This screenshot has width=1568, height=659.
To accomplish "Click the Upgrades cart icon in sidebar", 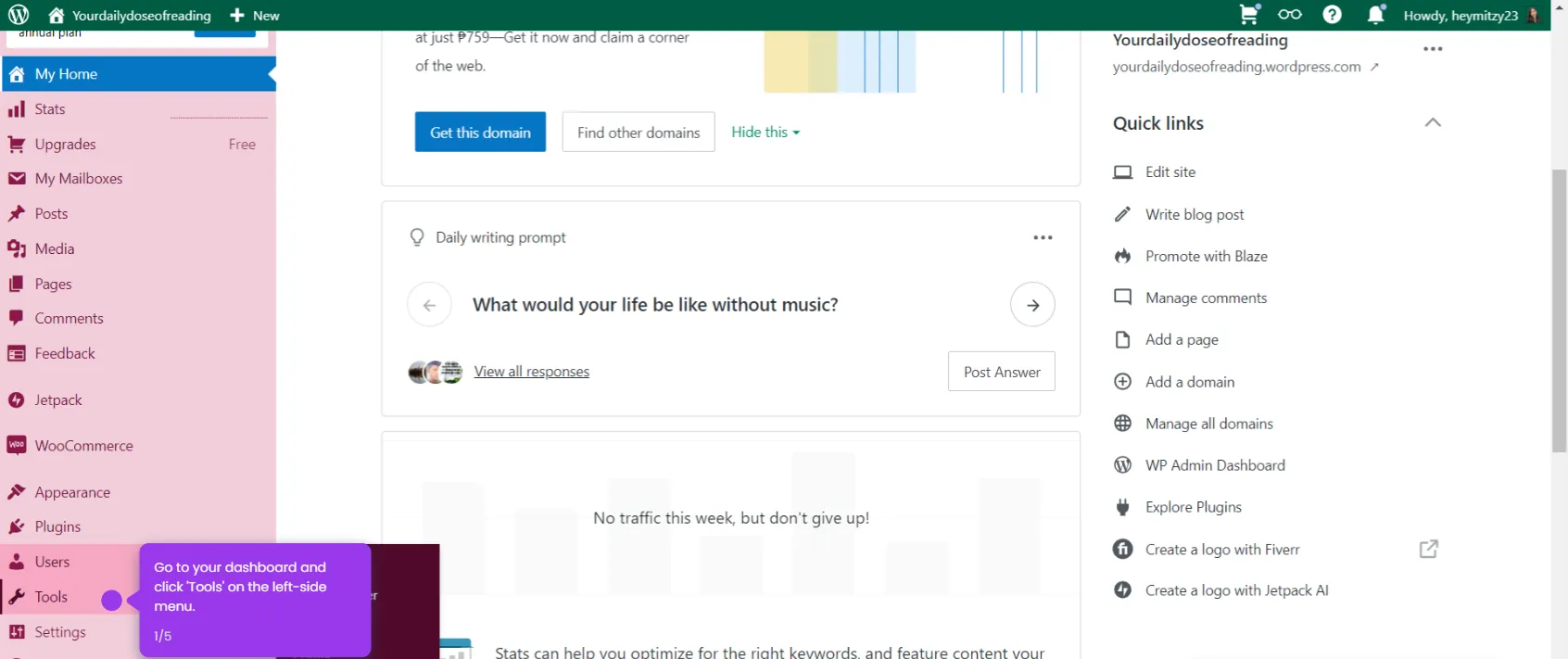I will [17, 145].
